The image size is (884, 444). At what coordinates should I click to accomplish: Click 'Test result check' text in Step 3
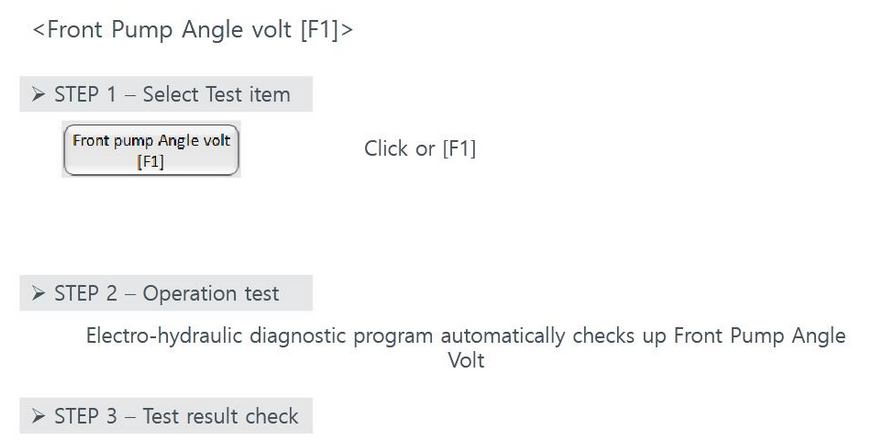click(x=220, y=416)
